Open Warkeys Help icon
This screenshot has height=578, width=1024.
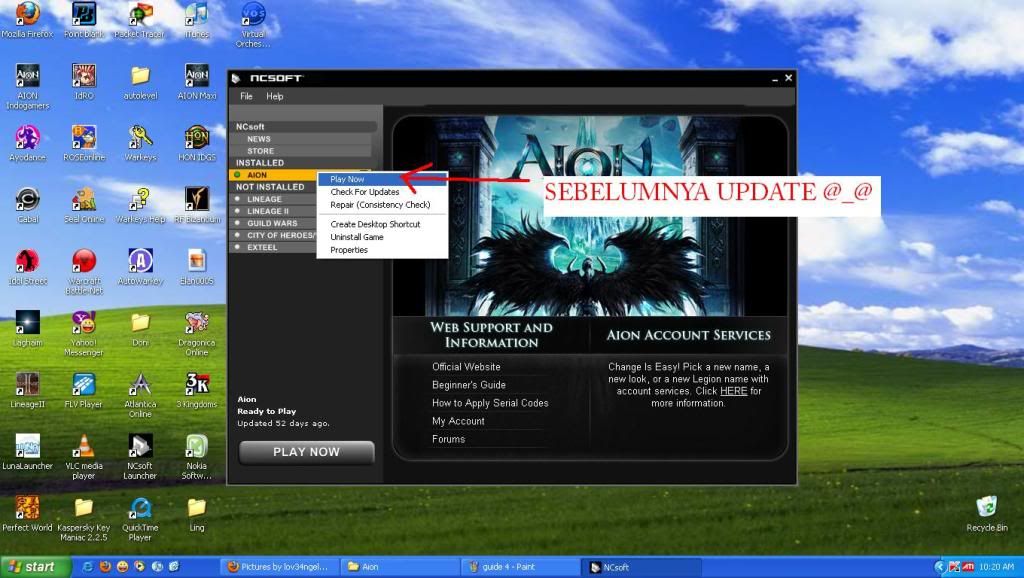click(x=140, y=204)
